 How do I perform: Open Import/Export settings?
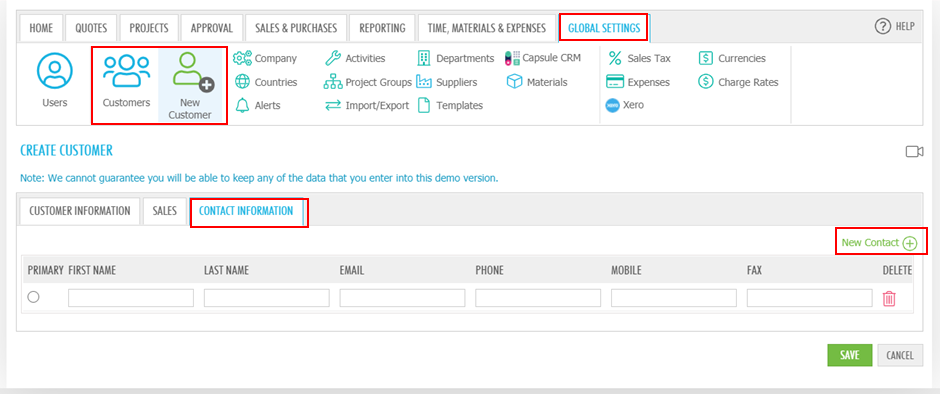tap(366, 106)
